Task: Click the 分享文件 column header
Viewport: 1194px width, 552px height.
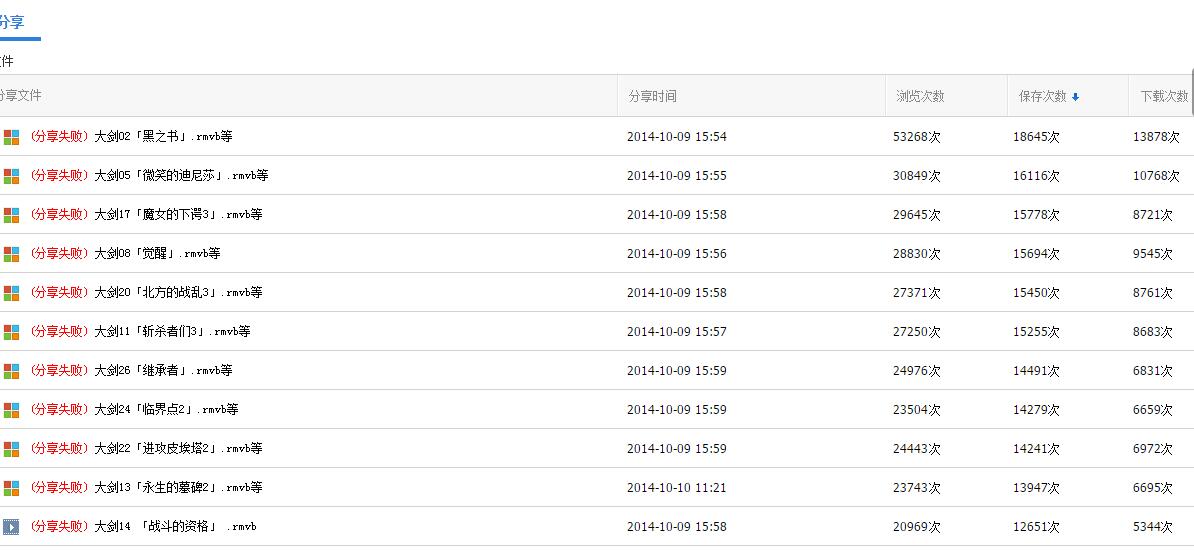Action: coord(20,96)
